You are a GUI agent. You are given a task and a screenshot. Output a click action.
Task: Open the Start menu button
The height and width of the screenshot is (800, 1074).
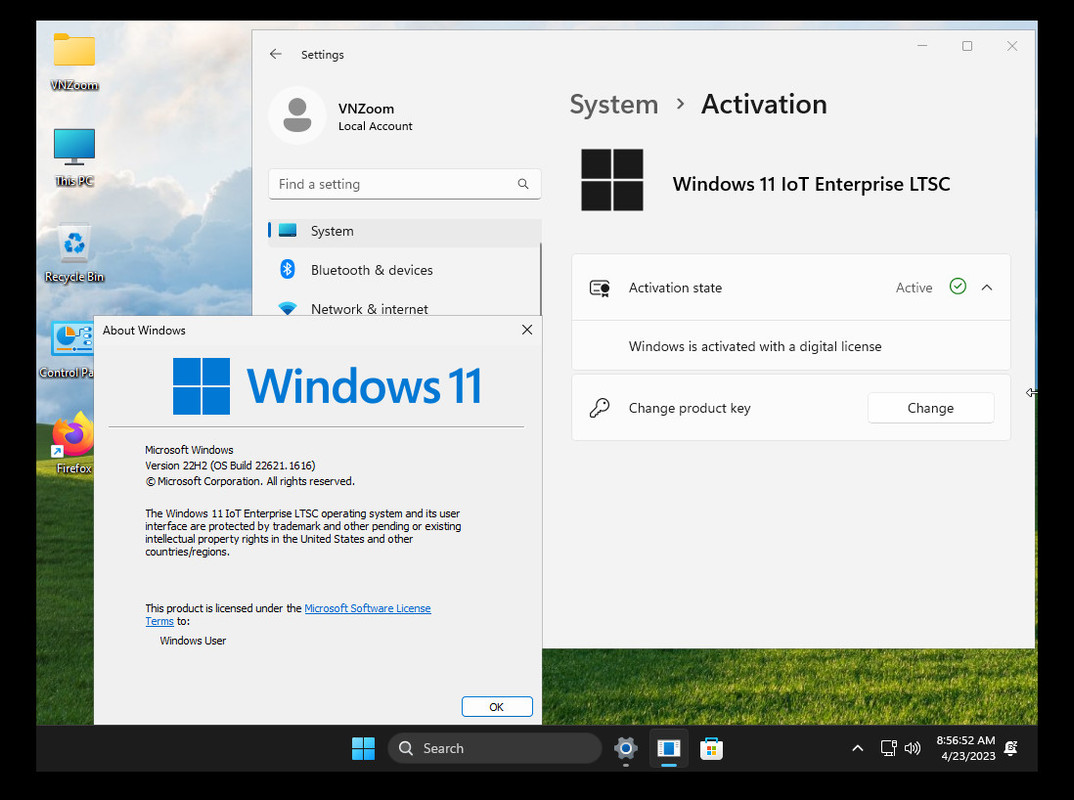(x=363, y=749)
